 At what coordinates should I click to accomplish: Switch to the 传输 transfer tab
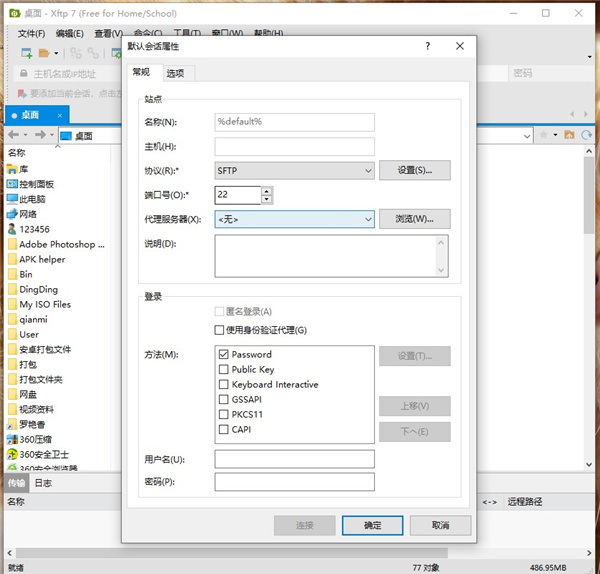click(x=16, y=483)
